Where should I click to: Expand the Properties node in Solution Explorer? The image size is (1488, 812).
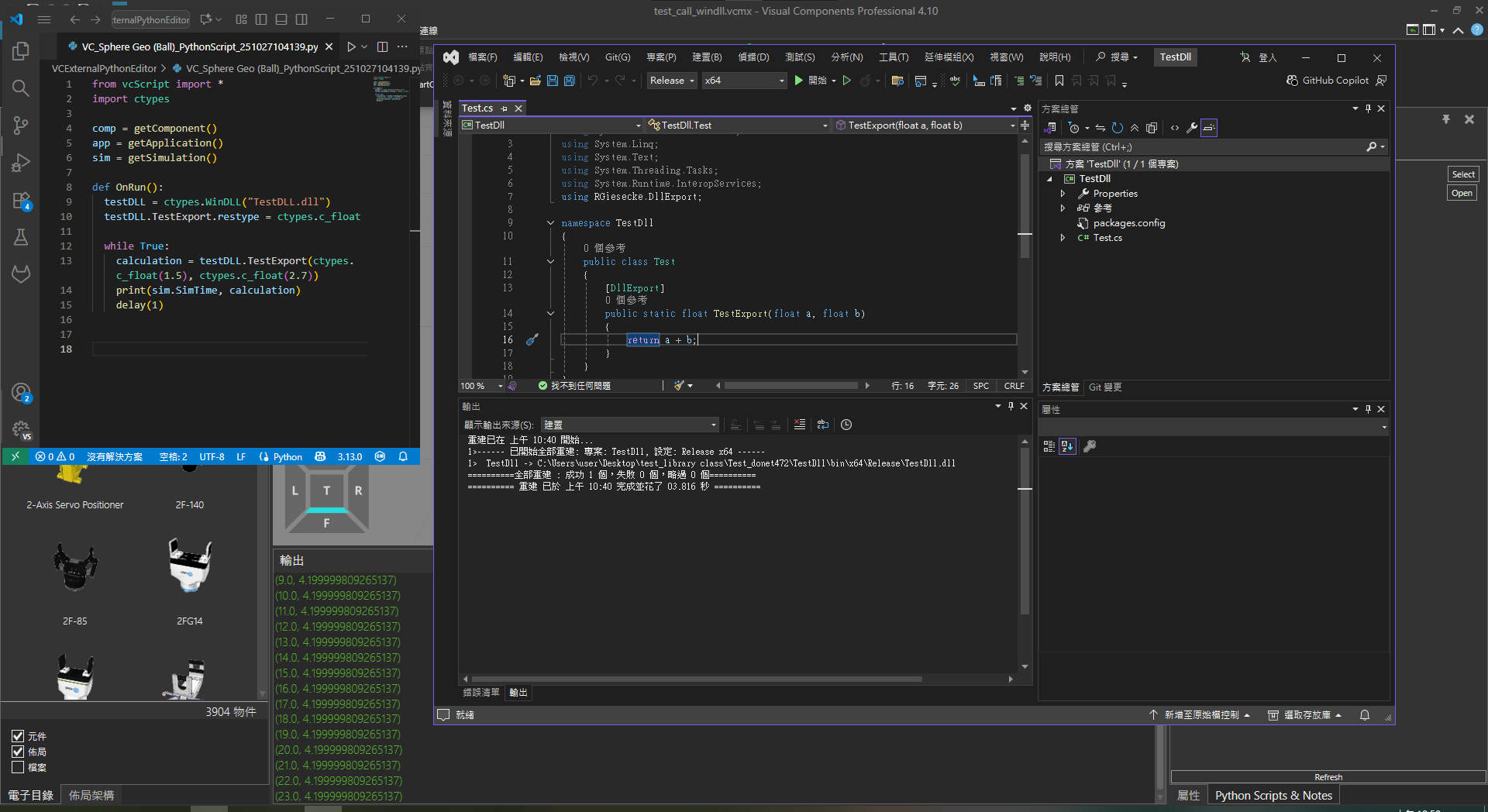[x=1063, y=194]
